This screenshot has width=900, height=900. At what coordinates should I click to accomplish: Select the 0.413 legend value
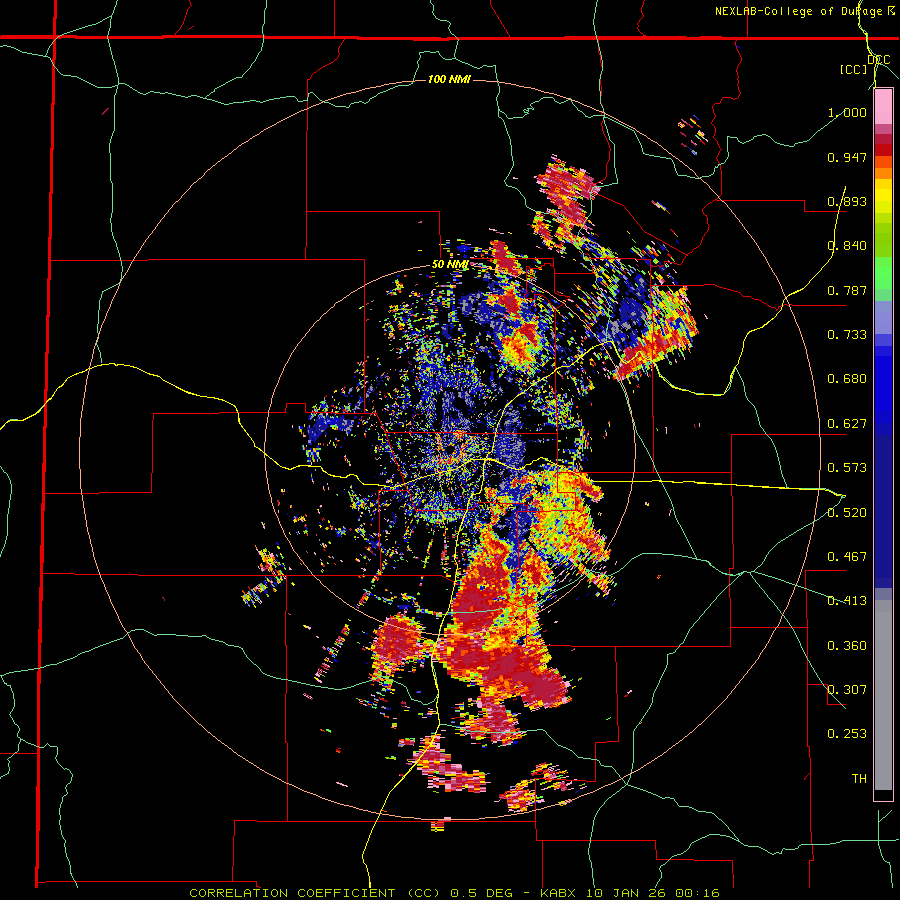pyautogui.click(x=847, y=601)
